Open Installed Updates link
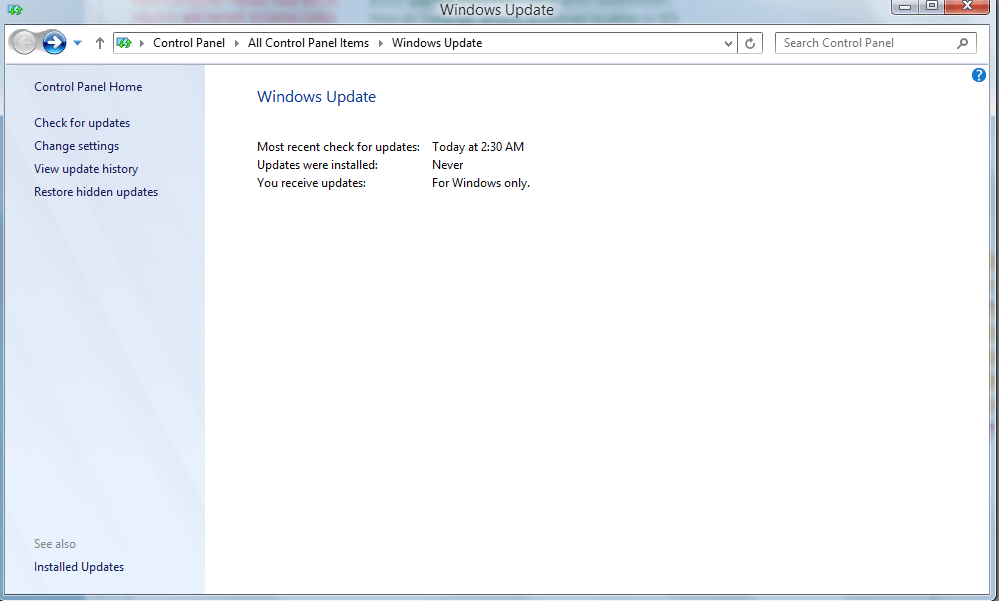This screenshot has width=999, height=601. pyautogui.click(x=79, y=567)
